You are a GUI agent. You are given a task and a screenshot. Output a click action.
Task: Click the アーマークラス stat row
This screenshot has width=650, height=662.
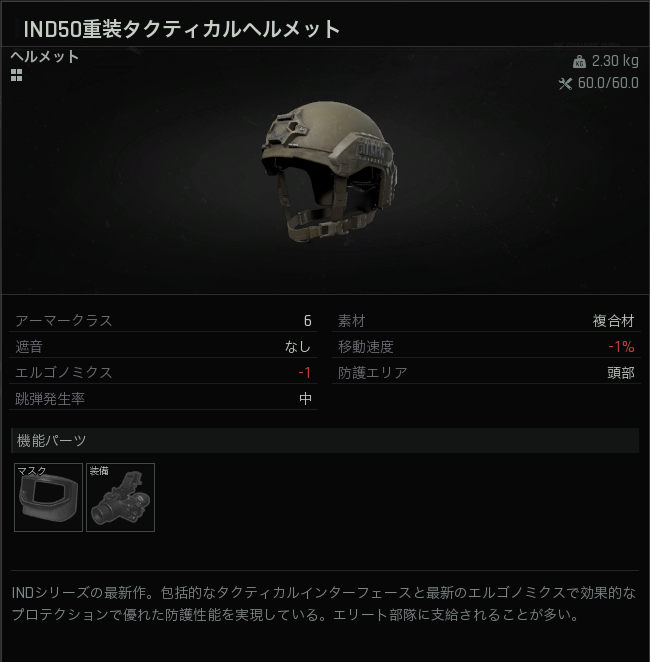coord(163,320)
